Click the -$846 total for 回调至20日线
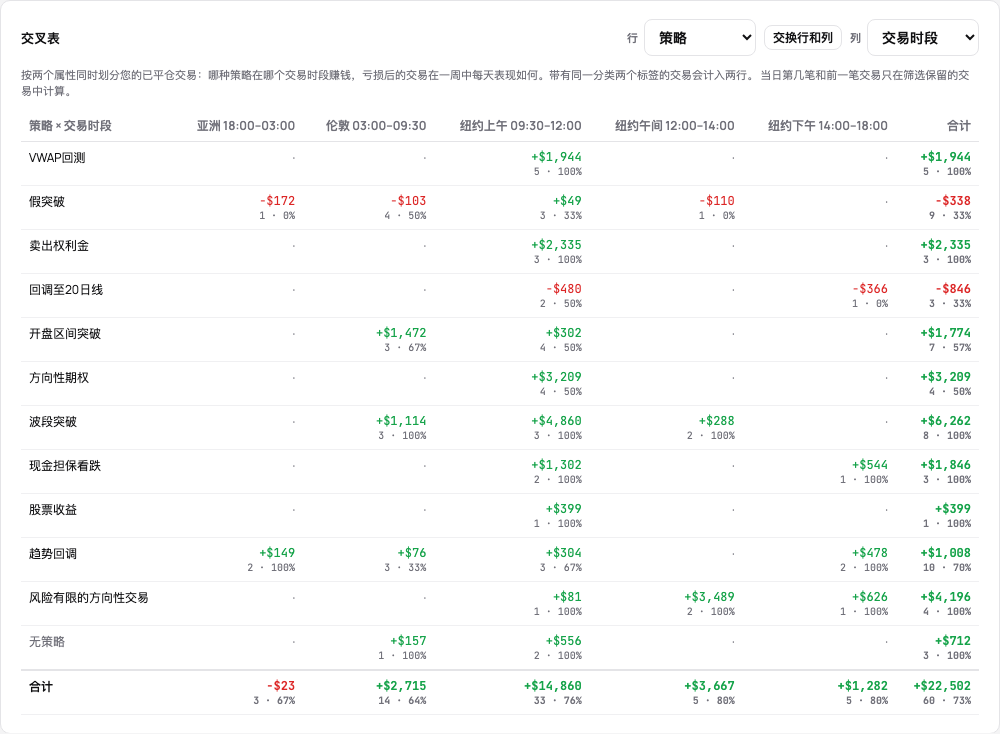Image resolution: width=1000 pixels, height=734 pixels. (953, 289)
